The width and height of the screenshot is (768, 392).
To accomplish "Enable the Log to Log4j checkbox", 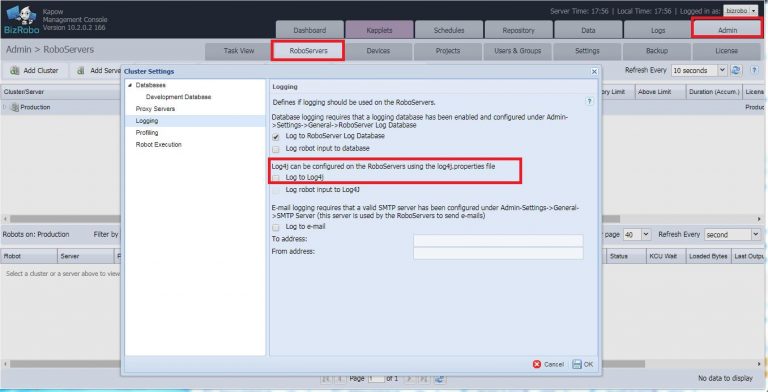I will coord(276,178).
